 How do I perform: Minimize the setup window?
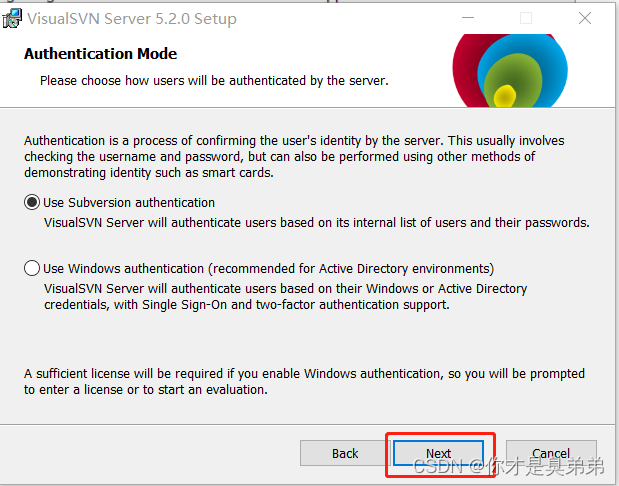pyautogui.click(x=468, y=18)
